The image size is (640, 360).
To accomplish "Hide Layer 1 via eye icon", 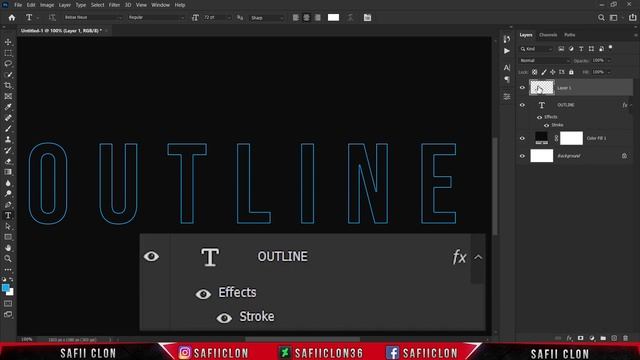I will click(522, 88).
